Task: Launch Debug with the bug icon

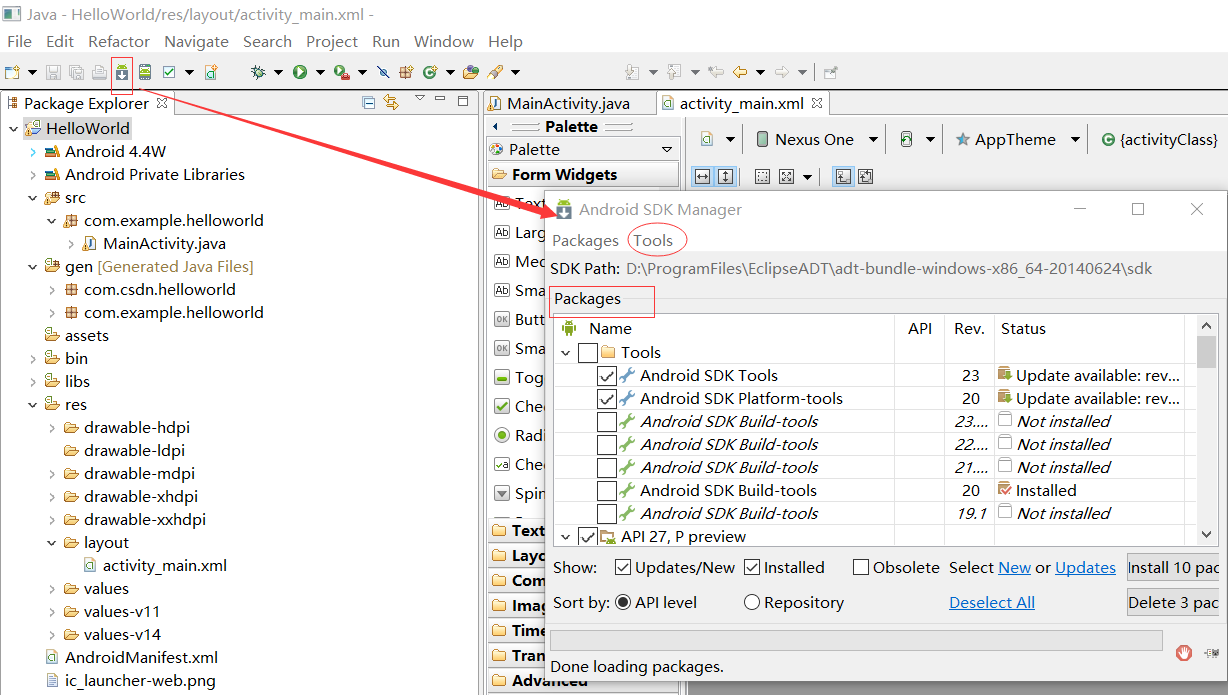Action: [x=258, y=72]
